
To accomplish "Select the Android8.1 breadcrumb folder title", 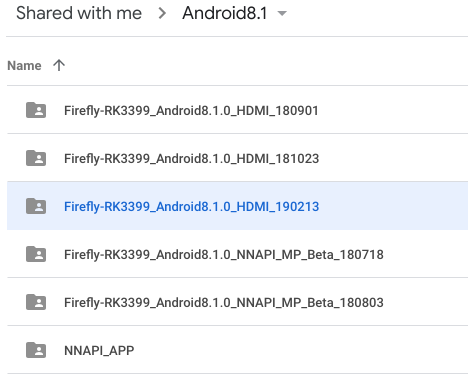I will tap(225, 13).
